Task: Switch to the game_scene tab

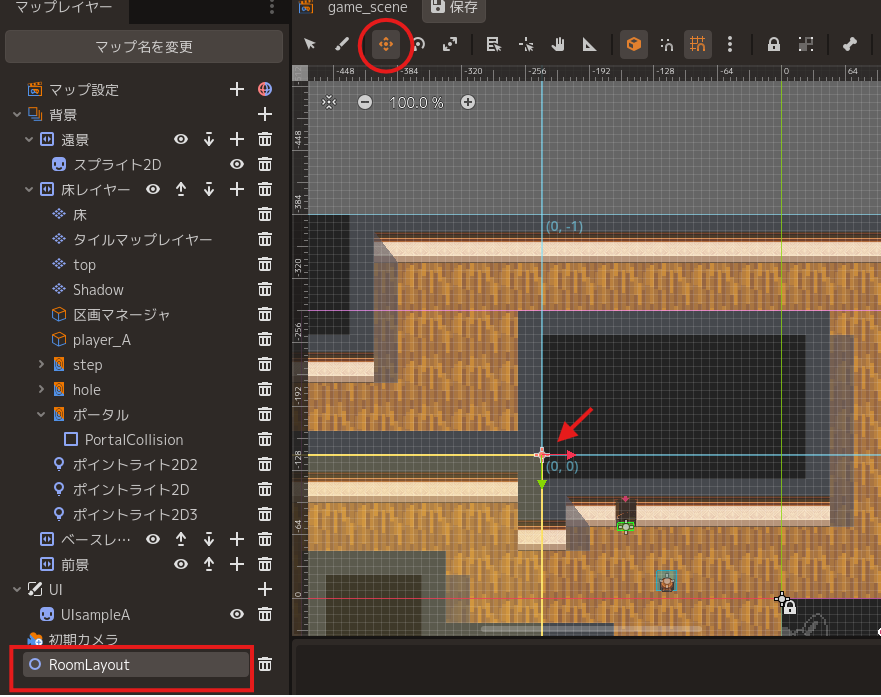Action: click(x=367, y=8)
